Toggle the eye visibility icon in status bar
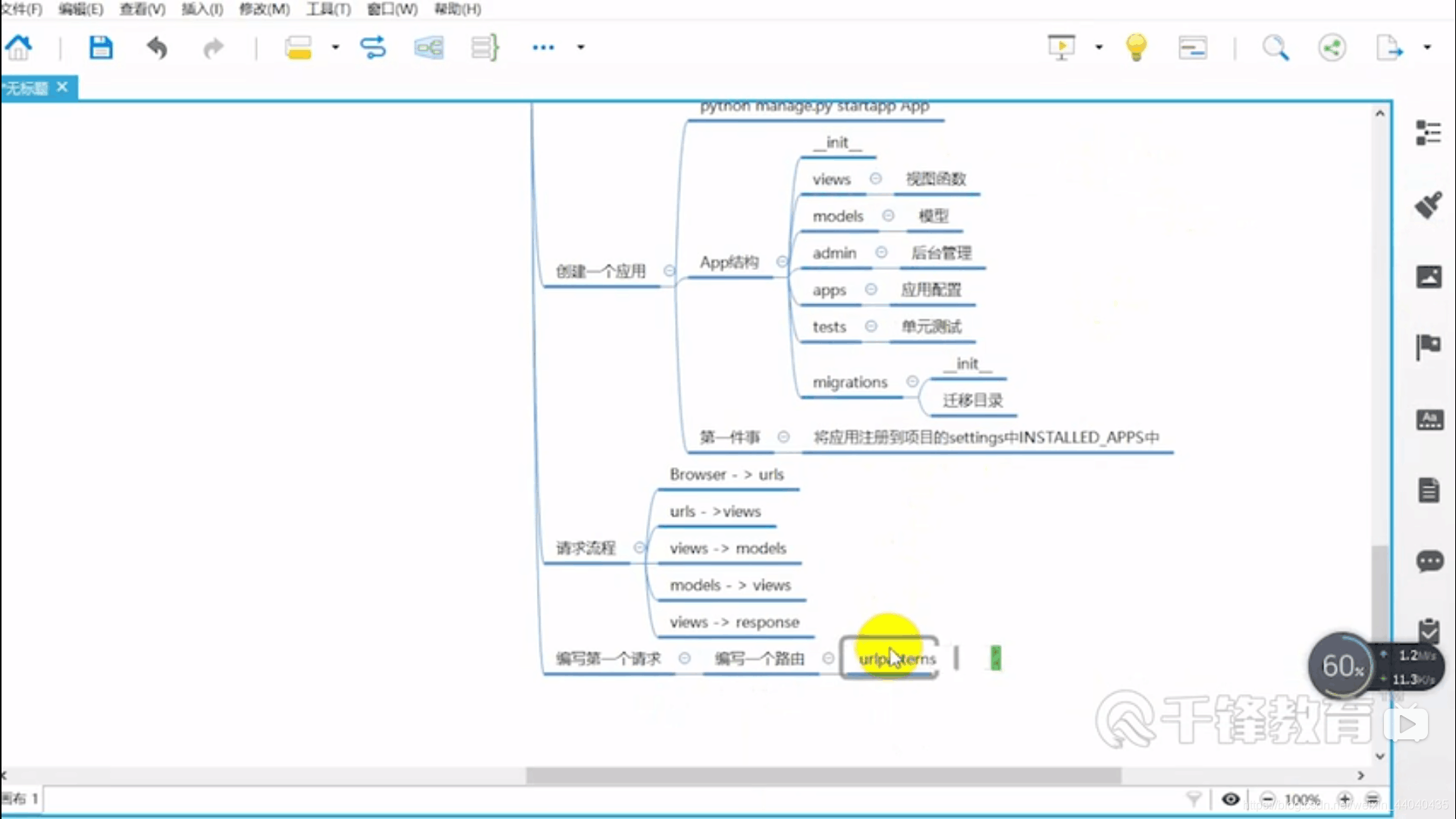This screenshot has height=819, width=1456. pos(1231,799)
